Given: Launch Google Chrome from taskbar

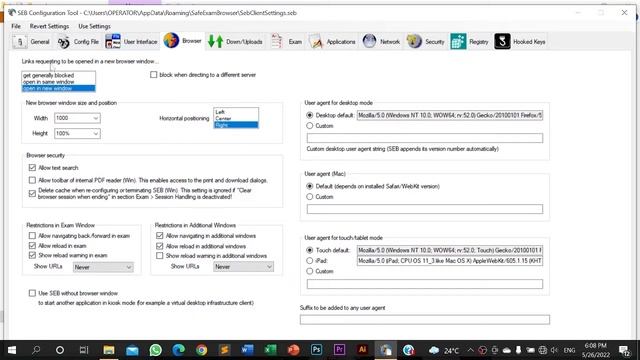Looking at the screenshot, I should [x=201, y=350].
